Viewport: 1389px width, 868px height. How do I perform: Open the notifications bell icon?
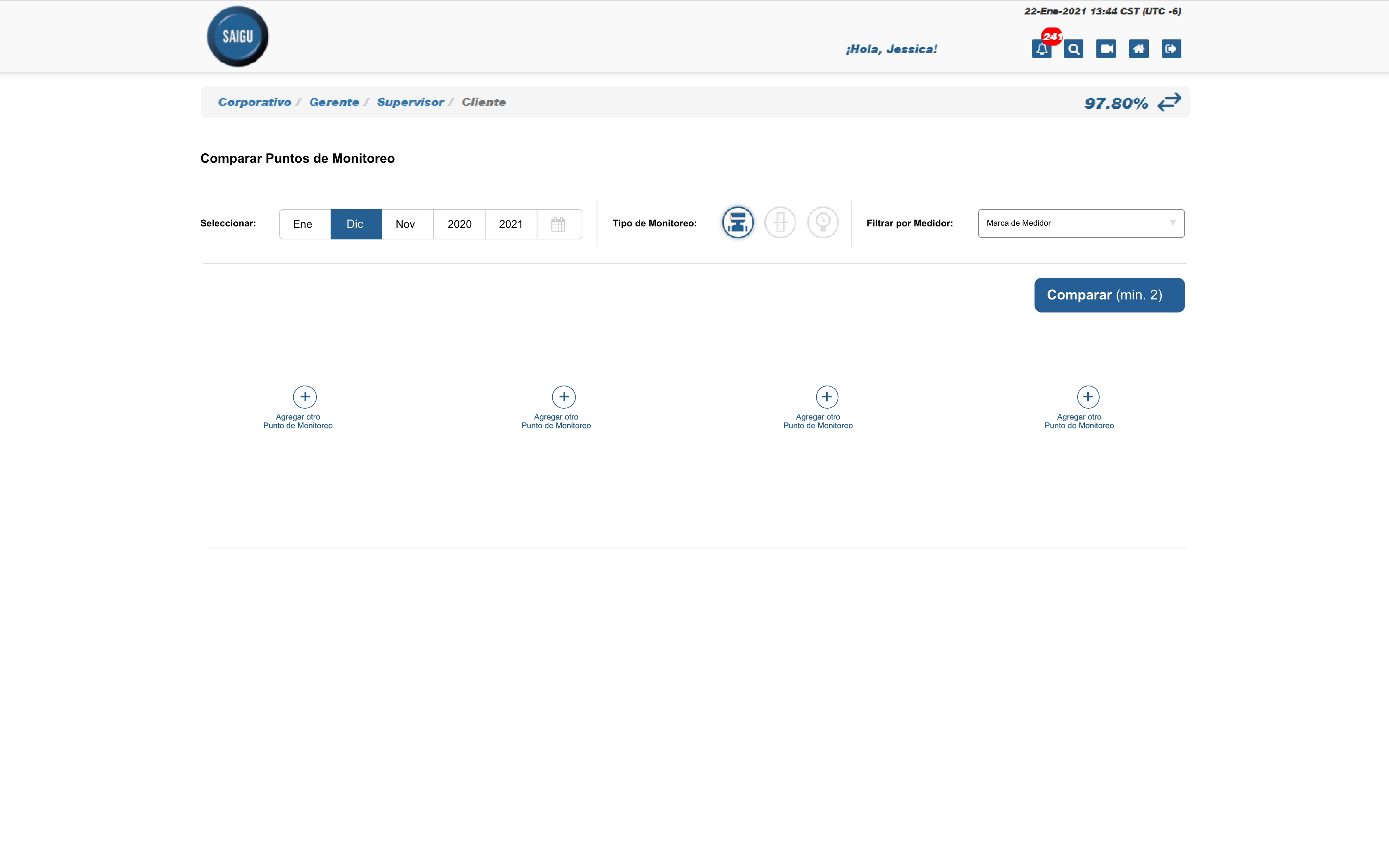point(1041,50)
